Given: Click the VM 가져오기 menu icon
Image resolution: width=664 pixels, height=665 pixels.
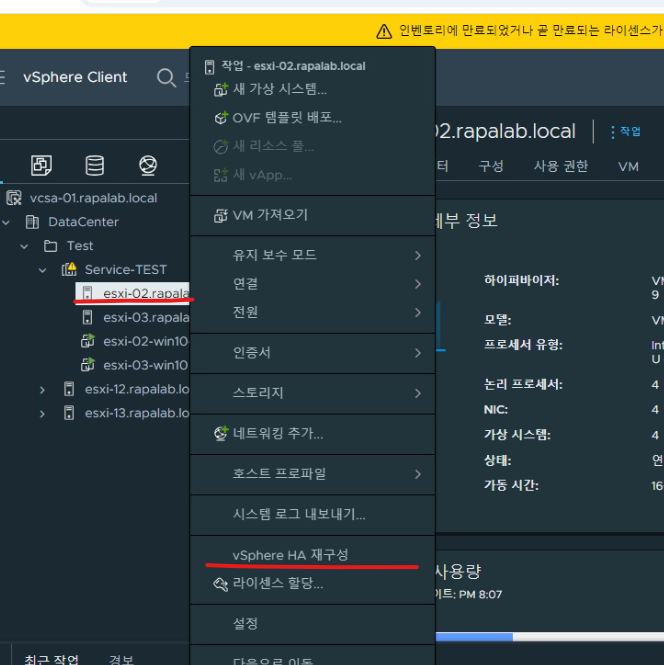Looking at the screenshot, I should coord(220,215).
